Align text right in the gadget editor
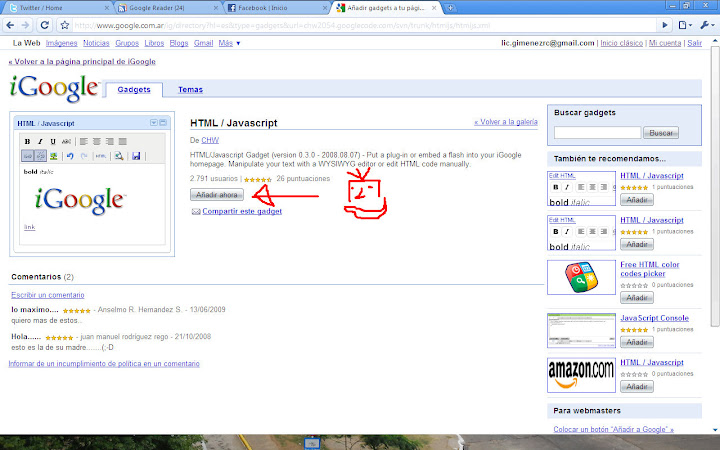Screen dimensions: 720x450 (109, 141)
